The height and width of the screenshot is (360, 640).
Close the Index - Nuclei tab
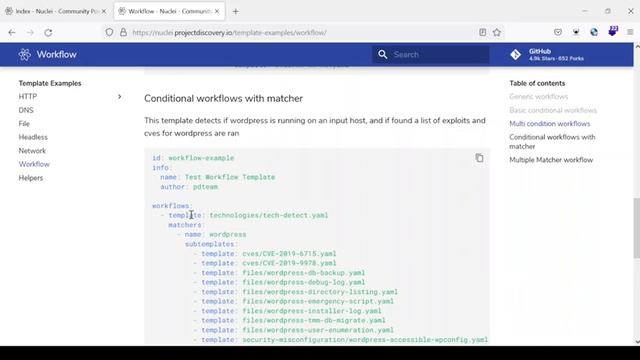(104, 11)
